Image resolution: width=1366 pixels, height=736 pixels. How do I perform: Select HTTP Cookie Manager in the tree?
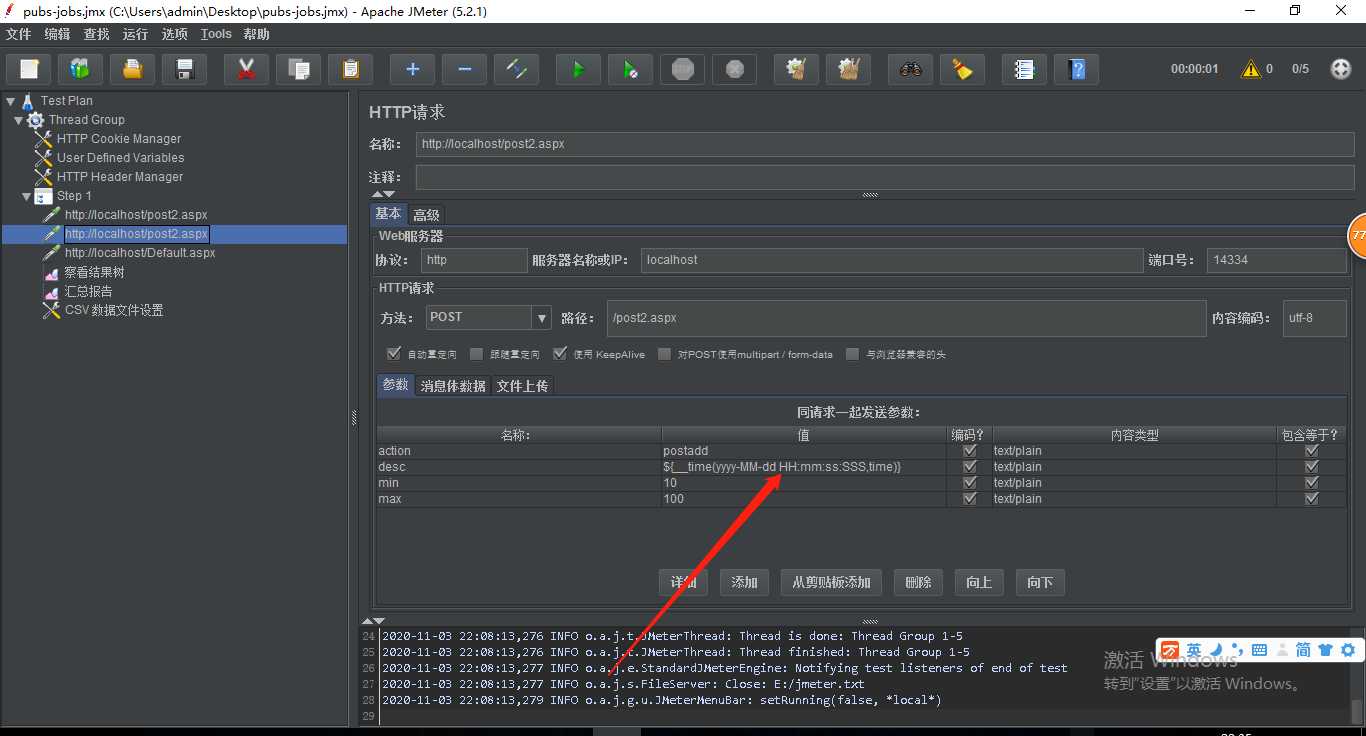(119, 139)
